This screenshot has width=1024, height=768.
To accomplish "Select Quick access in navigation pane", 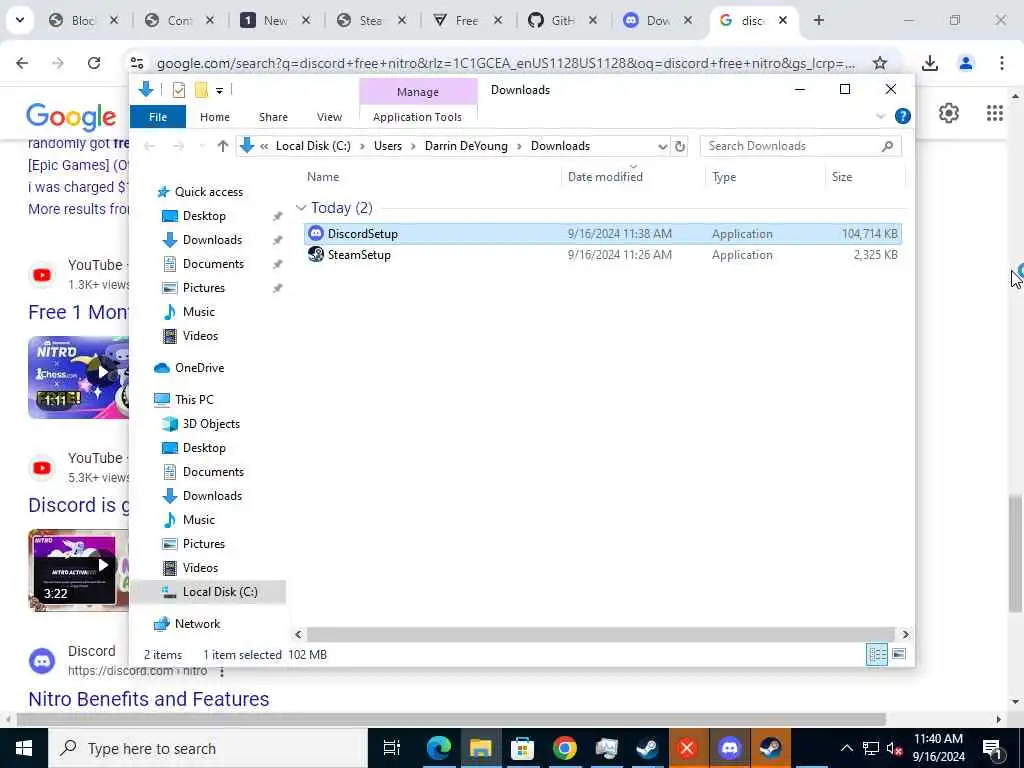I will 208,192.
